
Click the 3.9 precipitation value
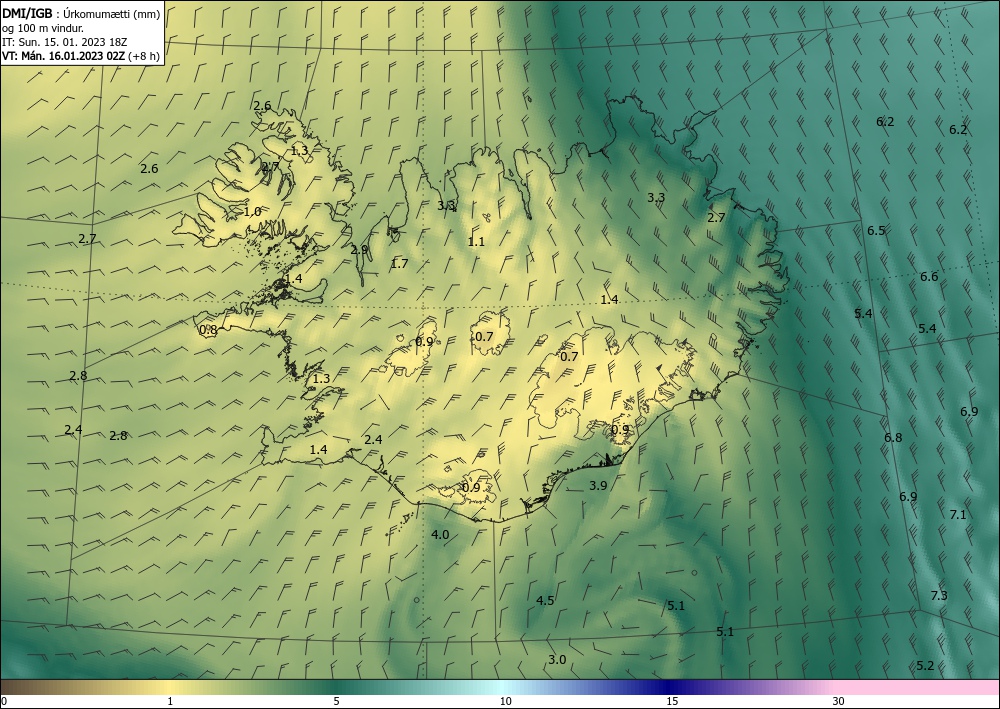(598, 485)
